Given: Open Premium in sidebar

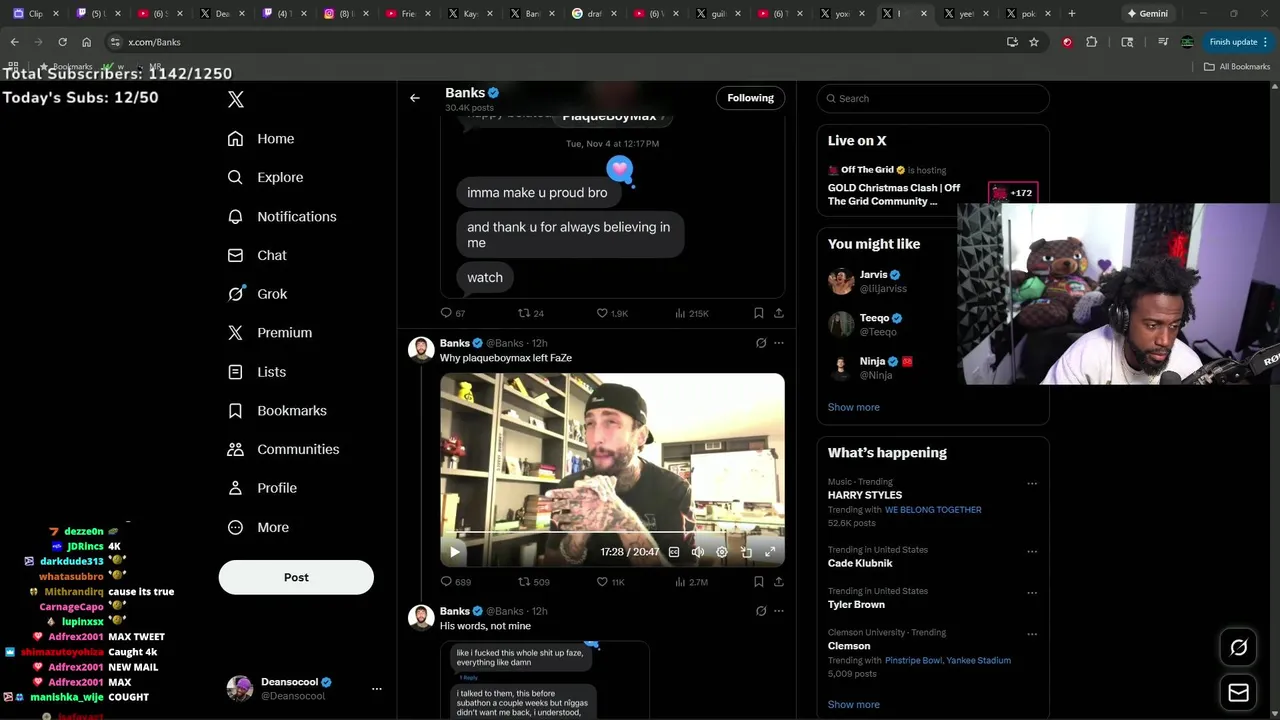Looking at the screenshot, I should pyautogui.click(x=270, y=333).
